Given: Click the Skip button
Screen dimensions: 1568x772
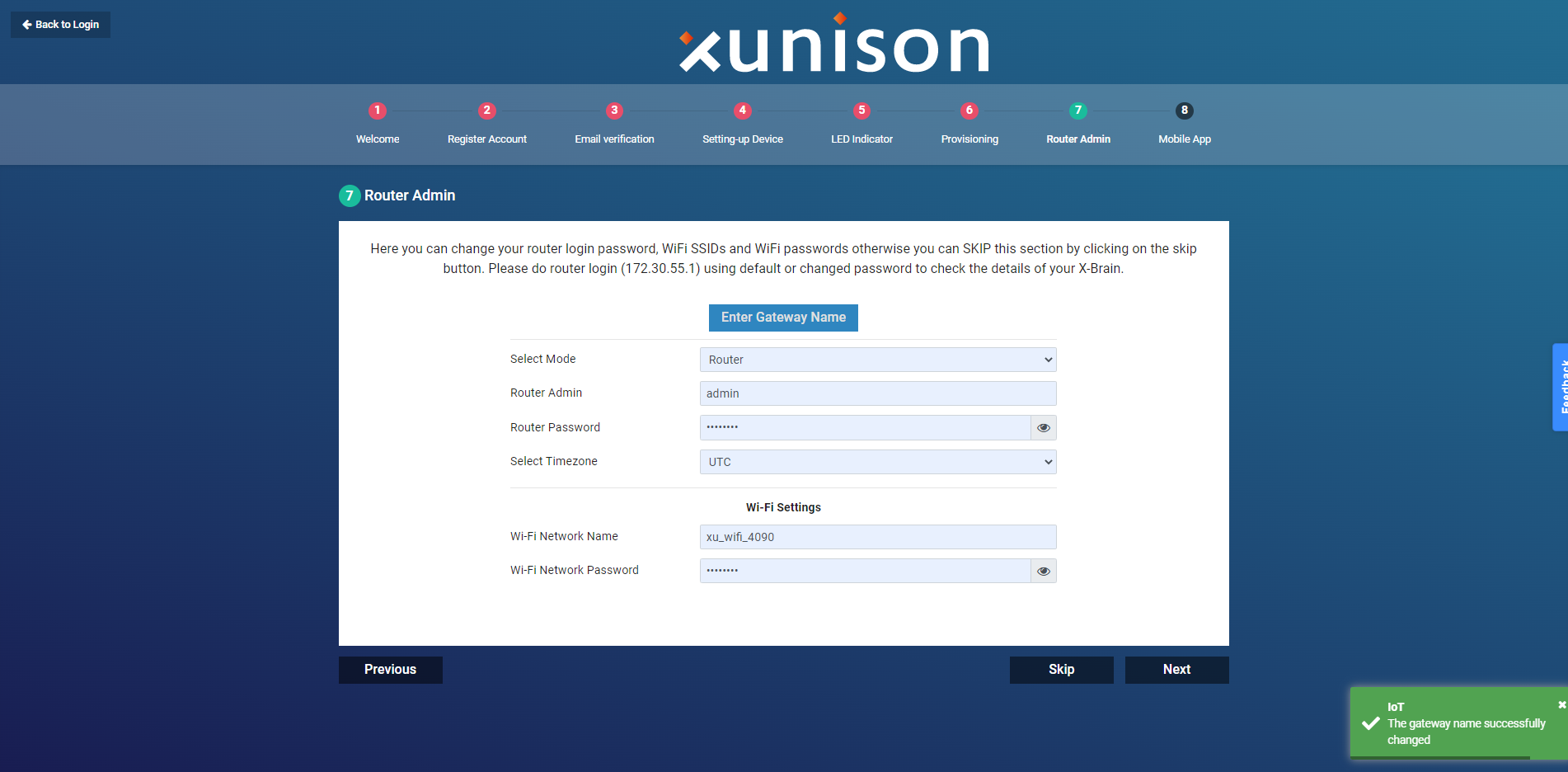Looking at the screenshot, I should tap(1062, 670).
